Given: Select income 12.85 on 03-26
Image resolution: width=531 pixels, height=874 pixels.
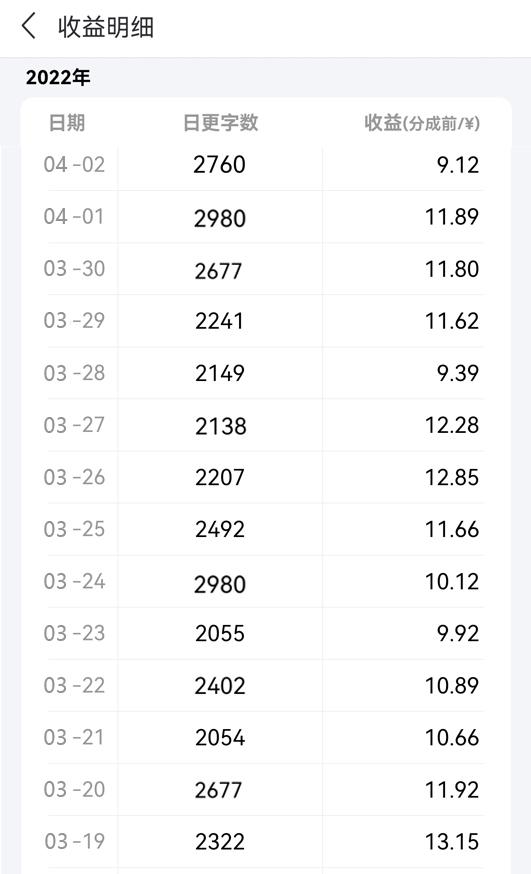Looking at the screenshot, I should (452, 477).
